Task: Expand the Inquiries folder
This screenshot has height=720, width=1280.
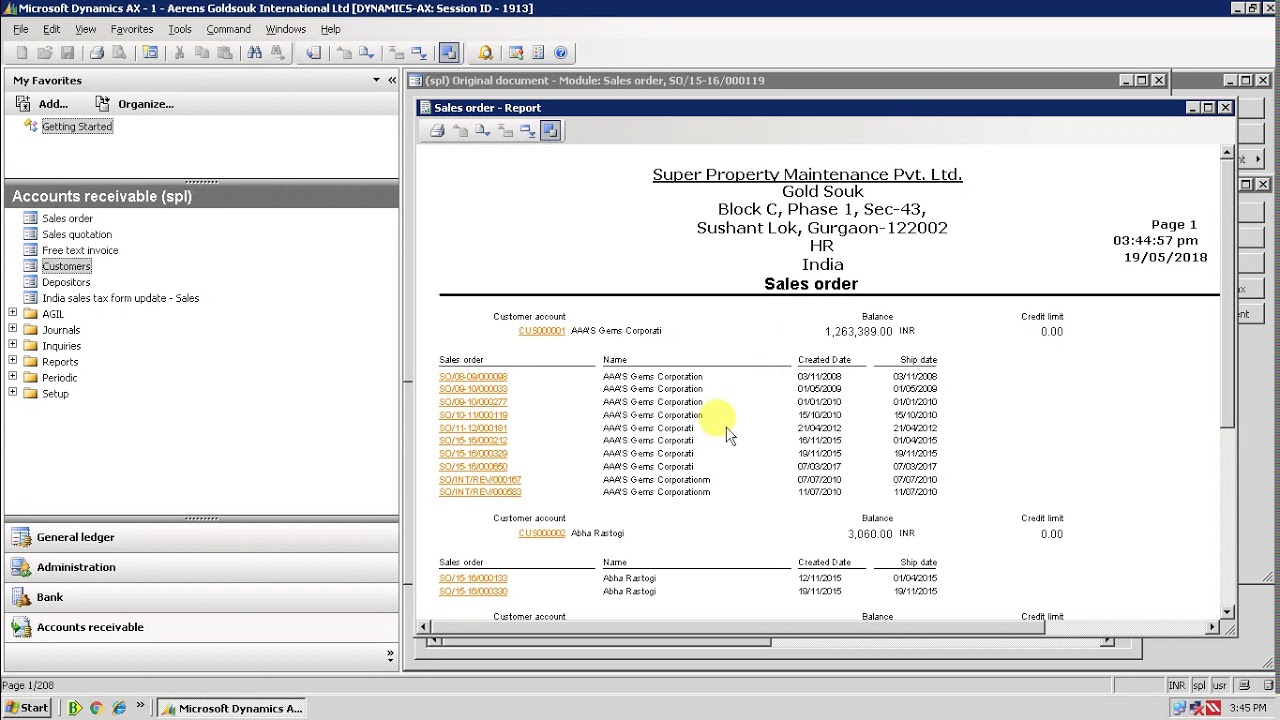Action: (x=12, y=346)
